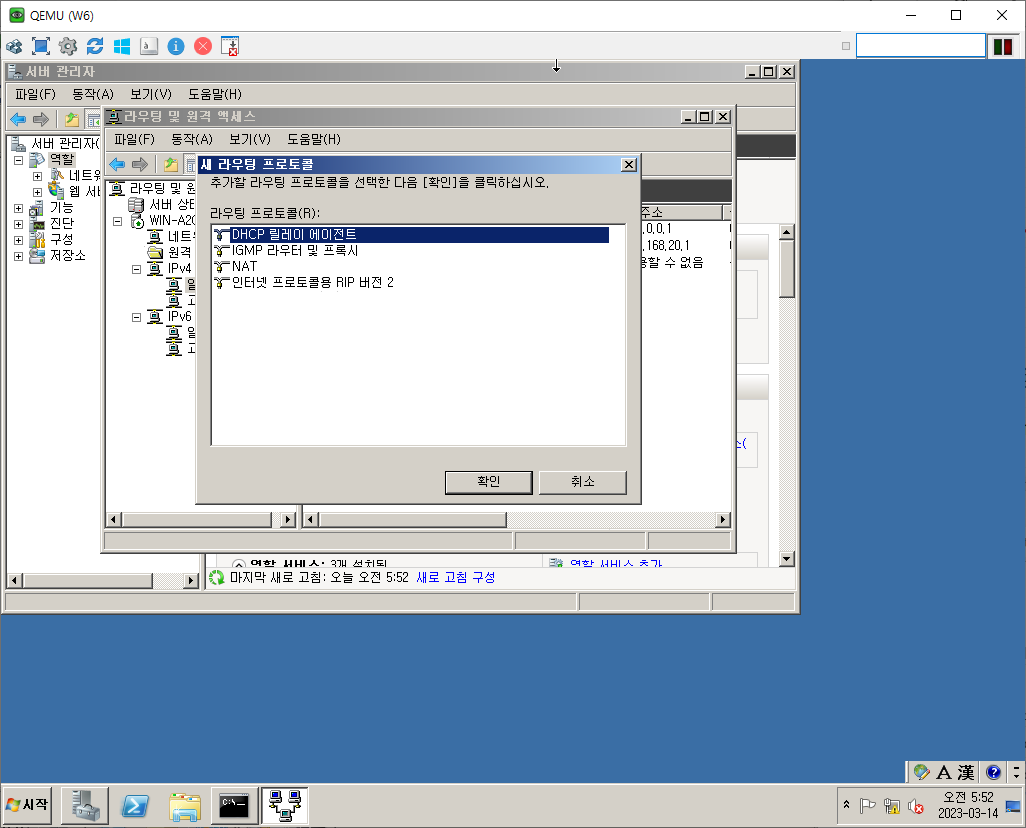This screenshot has height=828, width=1026.
Task: Open 보기(V) menu in 라우팅 및 원격 액세스
Action: coord(249,139)
